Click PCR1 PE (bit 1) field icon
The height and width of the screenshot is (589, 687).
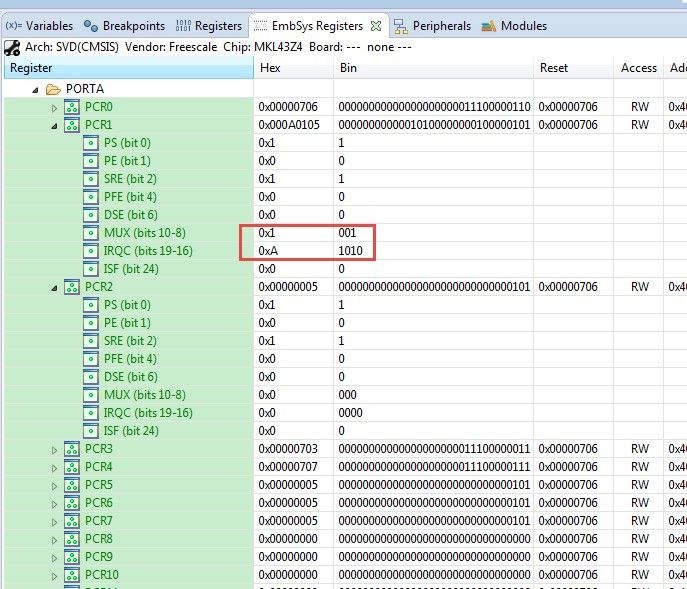91,161
